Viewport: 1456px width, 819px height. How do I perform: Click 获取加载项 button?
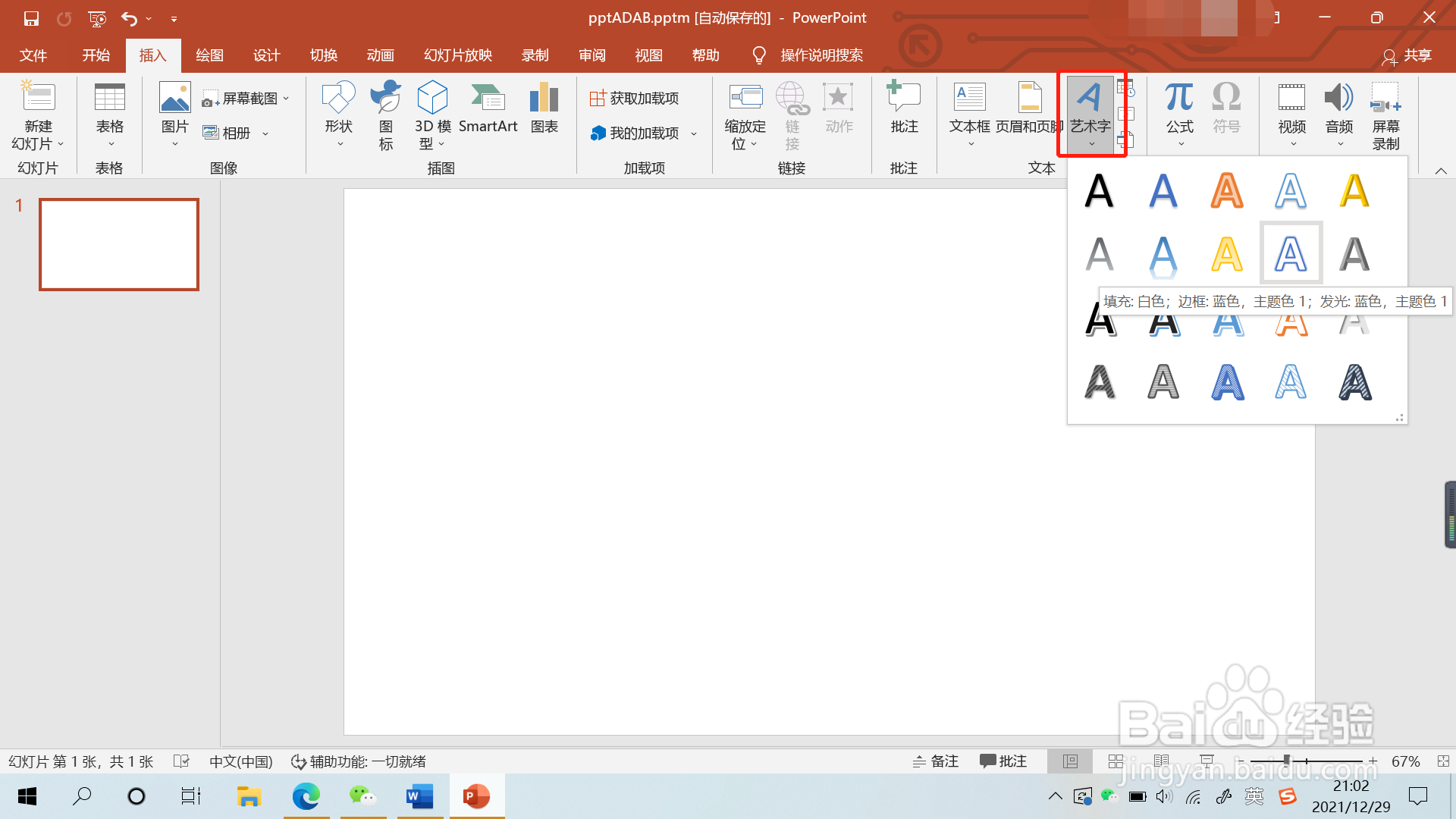(634, 99)
